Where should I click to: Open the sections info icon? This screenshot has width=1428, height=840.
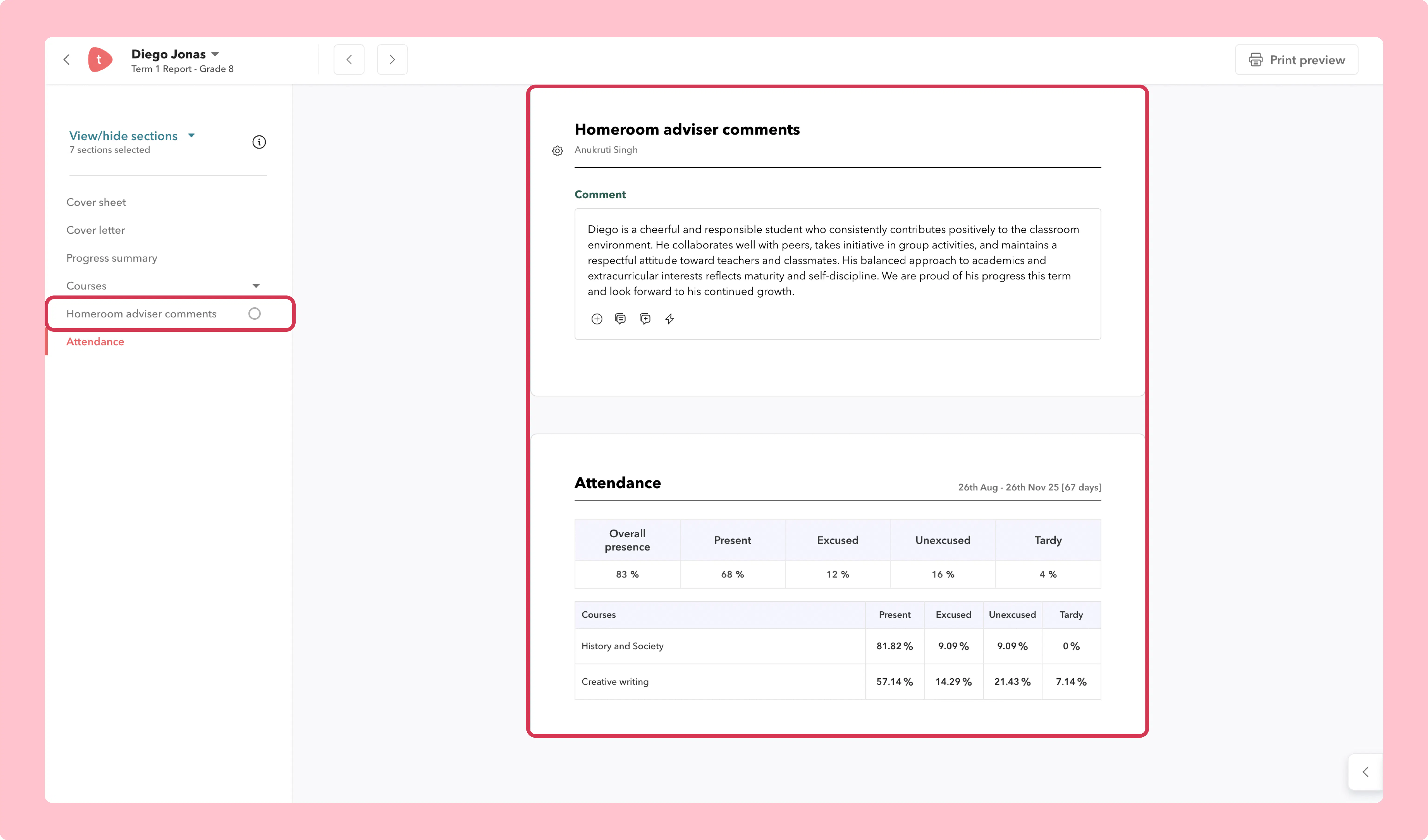point(259,142)
